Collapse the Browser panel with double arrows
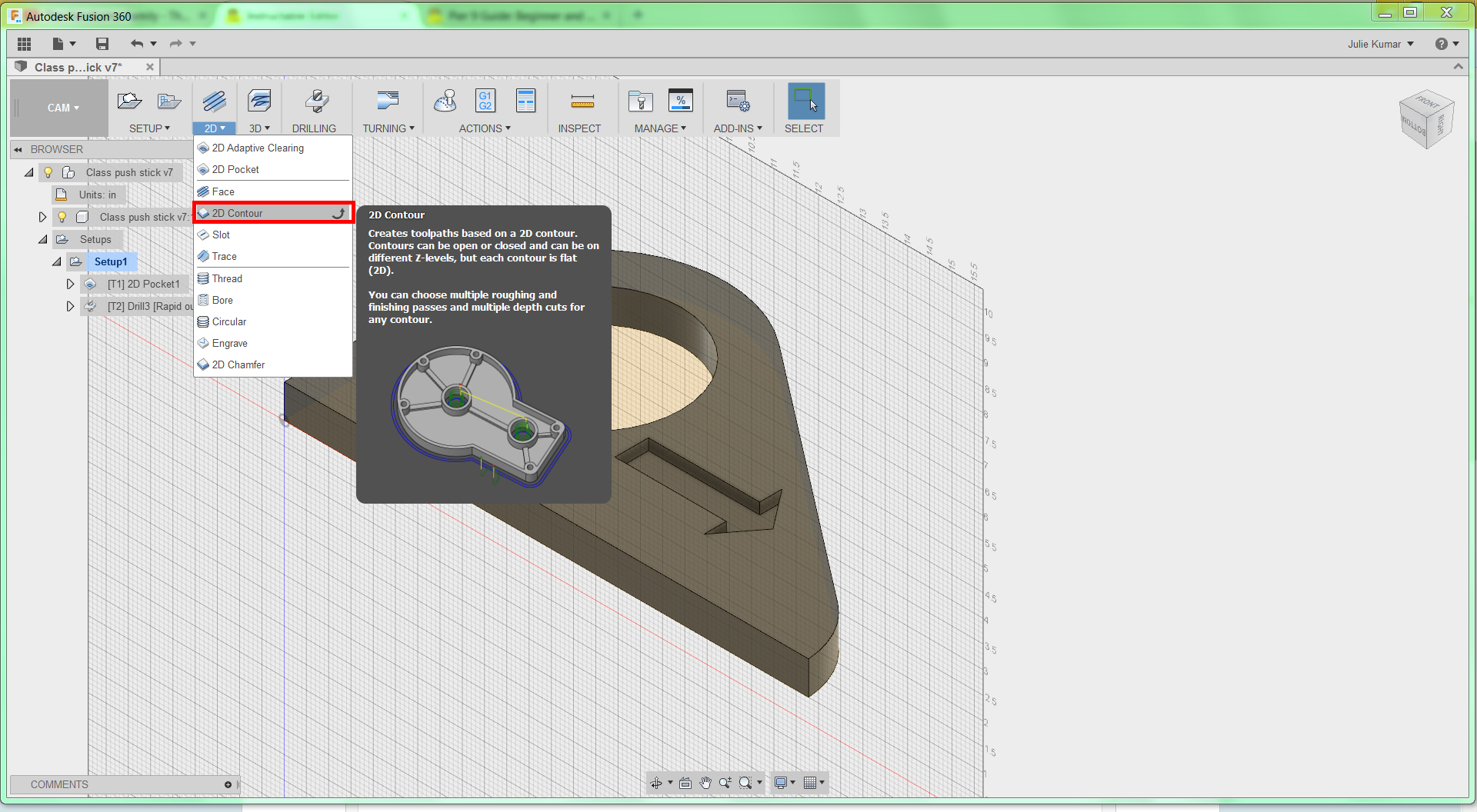1477x812 pixels. pos(17,149)
